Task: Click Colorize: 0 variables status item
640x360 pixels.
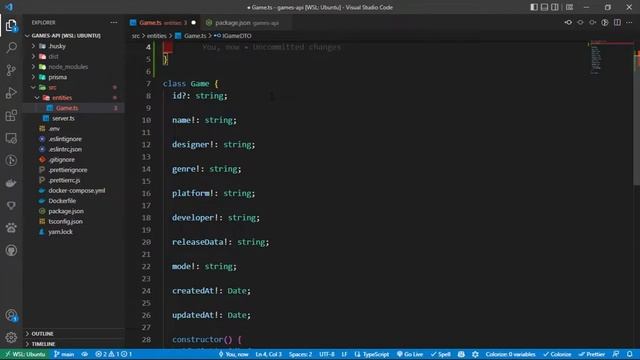Action: click(x=510, y=354)
